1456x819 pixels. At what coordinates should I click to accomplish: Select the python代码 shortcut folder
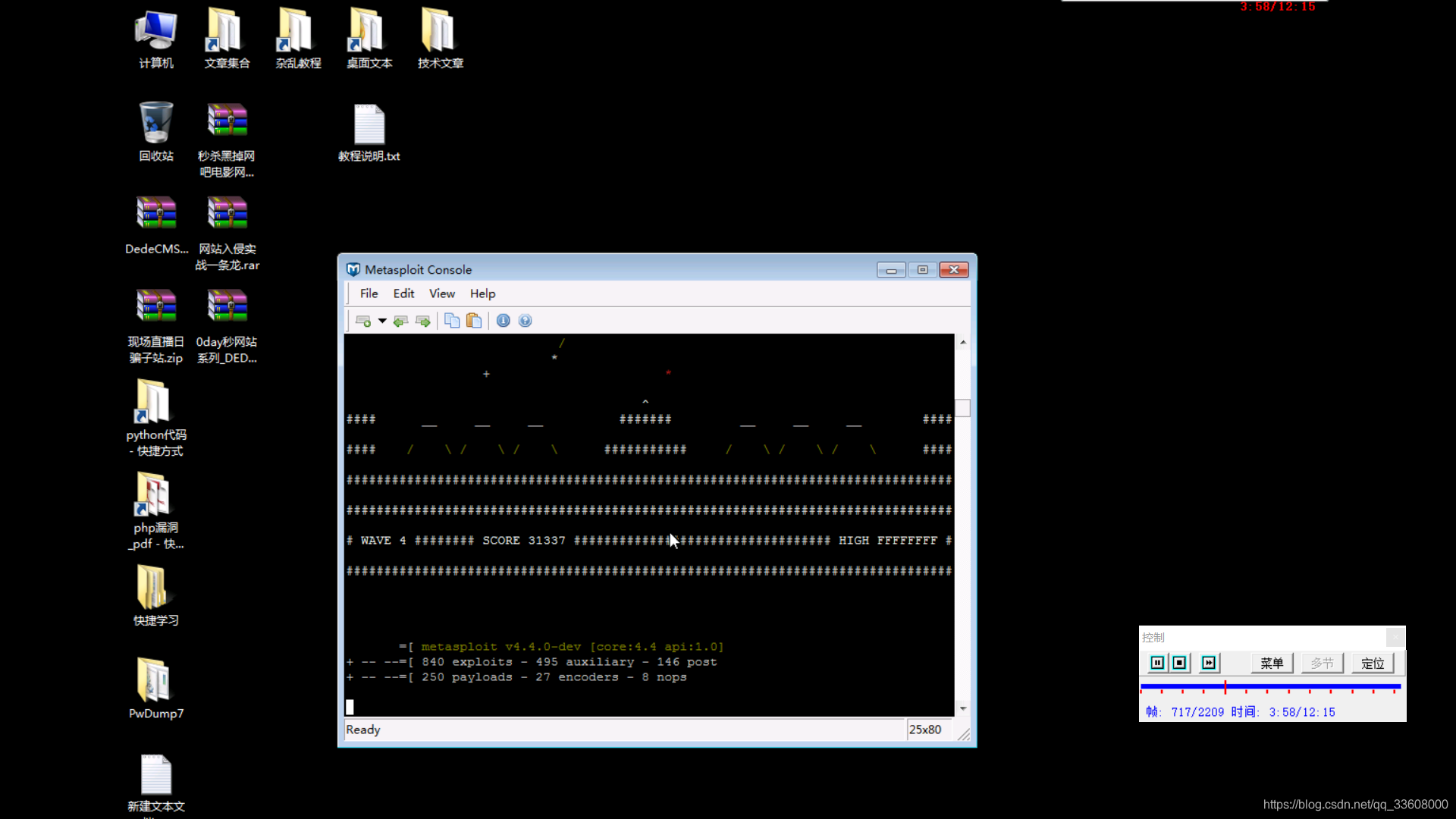[156, 419]
